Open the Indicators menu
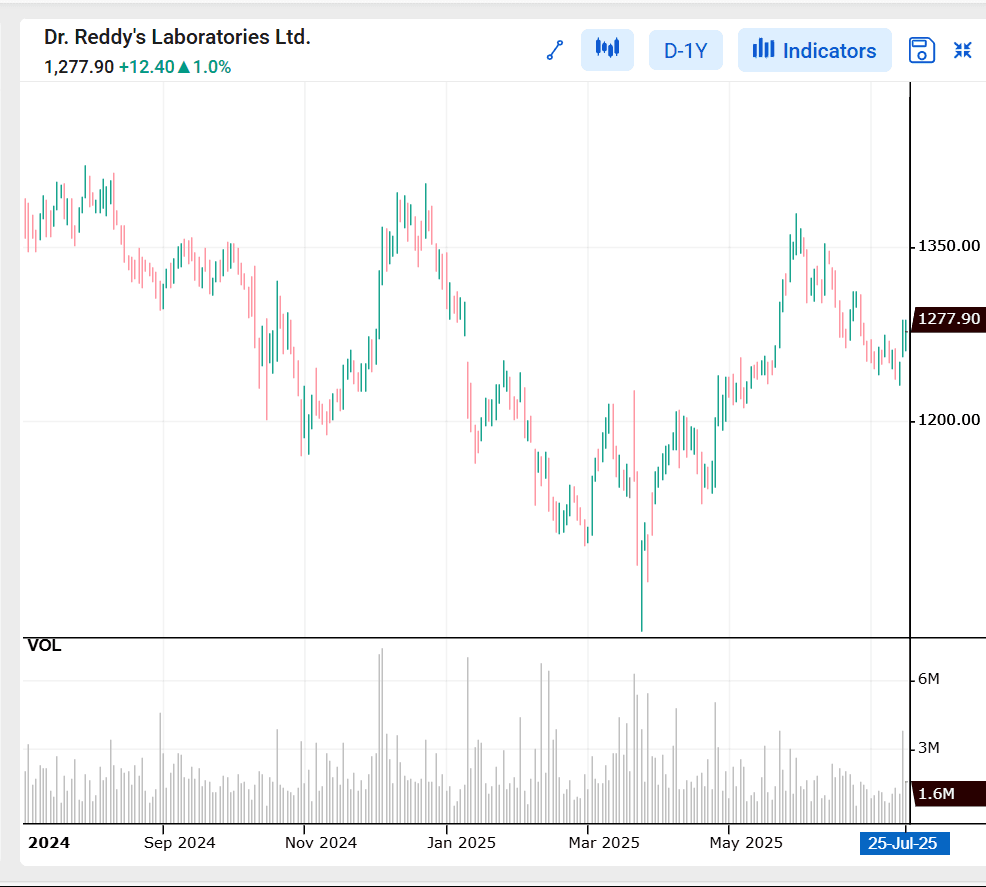The width and height of the screenshot is (986, 887). click(x=814, y=50)
